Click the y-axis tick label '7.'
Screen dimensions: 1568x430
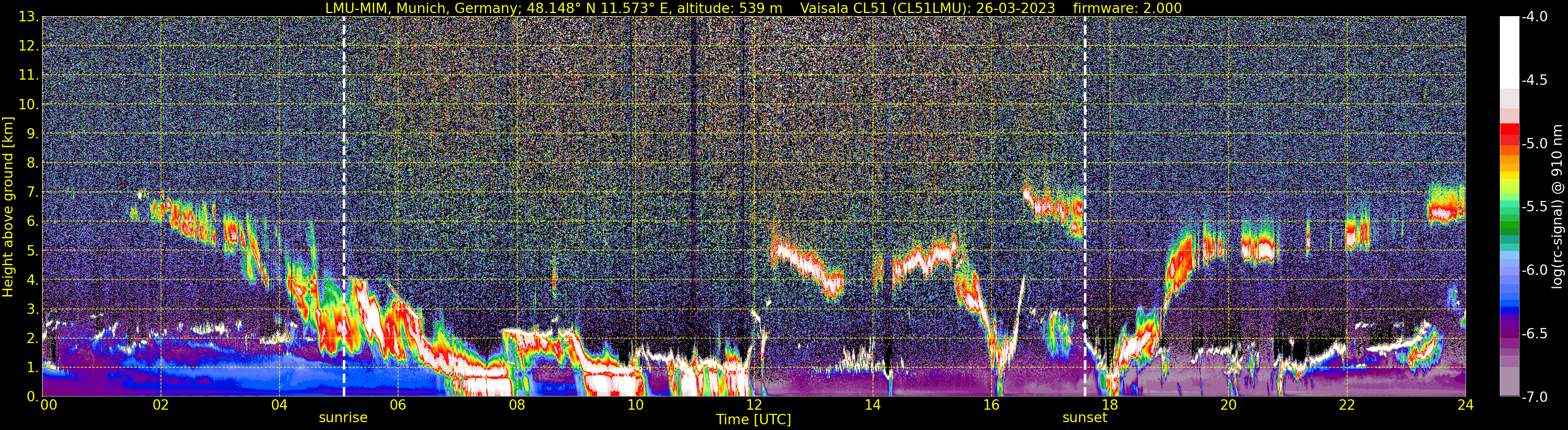click(x=33, y=193)
